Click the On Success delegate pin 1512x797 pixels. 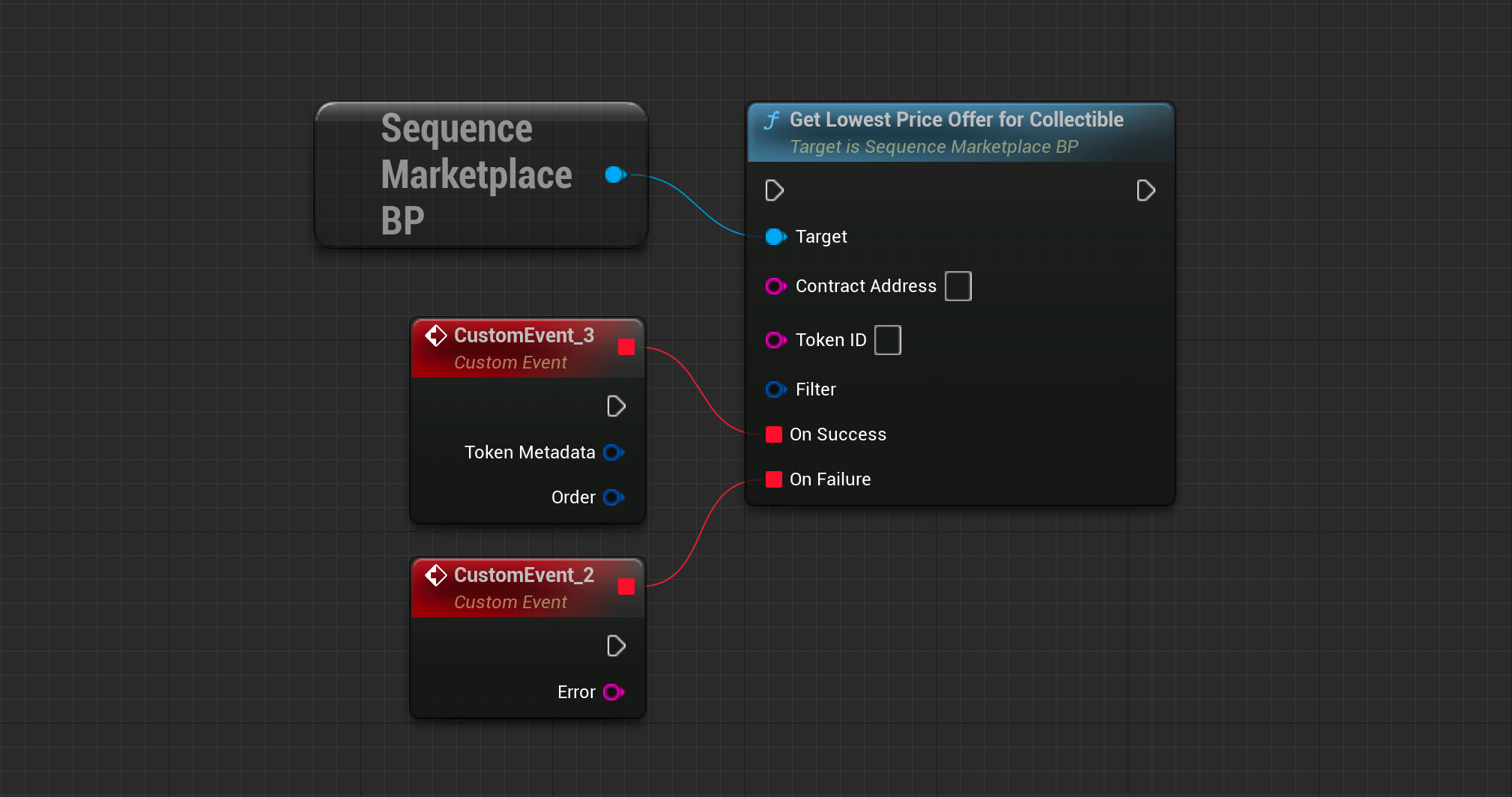774,434
